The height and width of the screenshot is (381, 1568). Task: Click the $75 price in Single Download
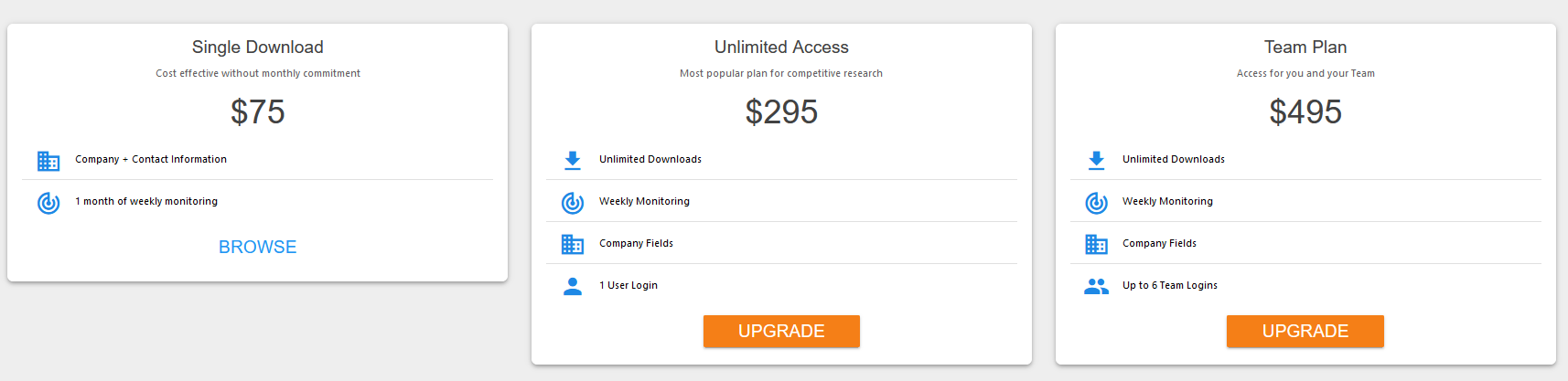tap(258, 111)
